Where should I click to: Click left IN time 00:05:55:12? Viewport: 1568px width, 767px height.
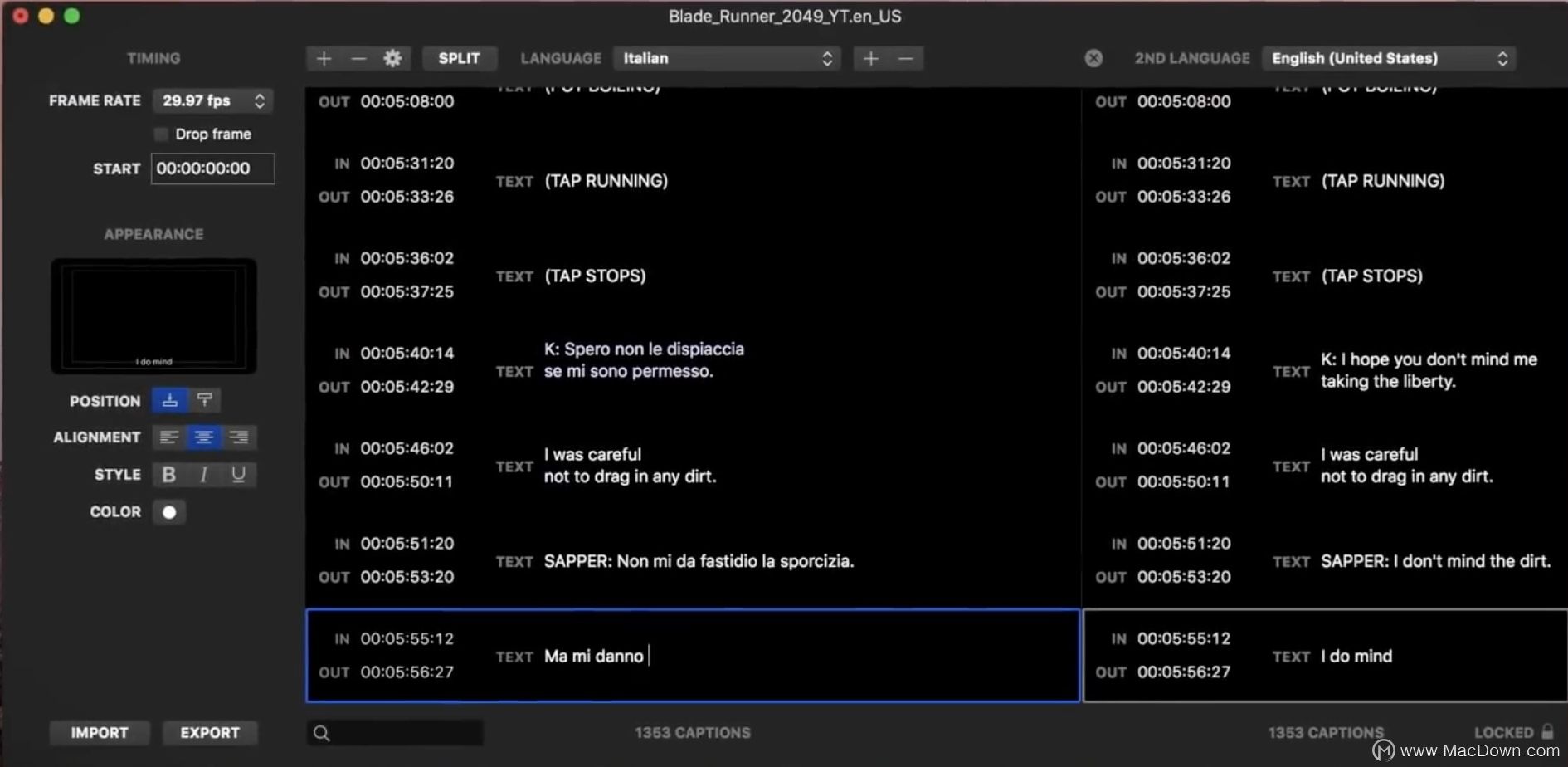pyautogui.click(x=407, y=638)
